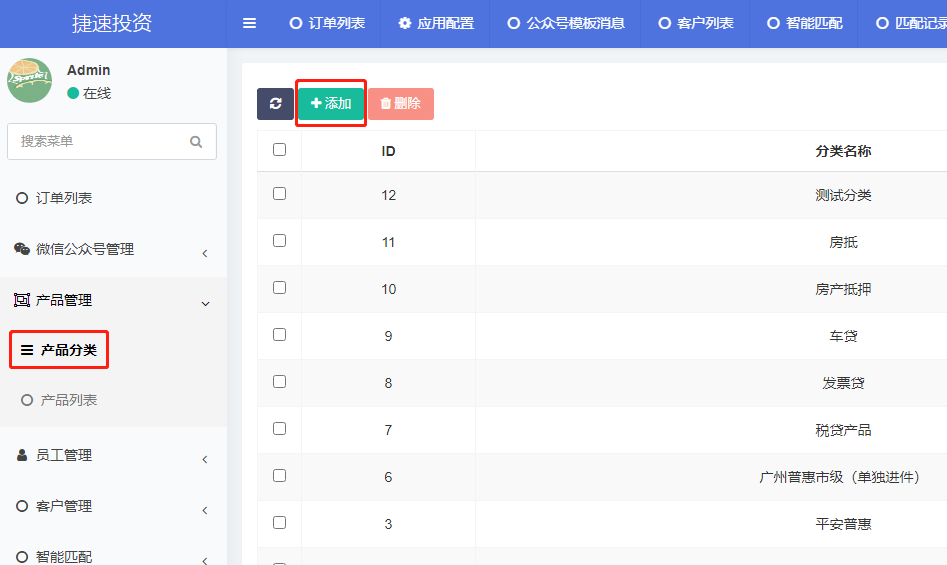
Task: Click ID cell 10
Action: coord(388,289)
